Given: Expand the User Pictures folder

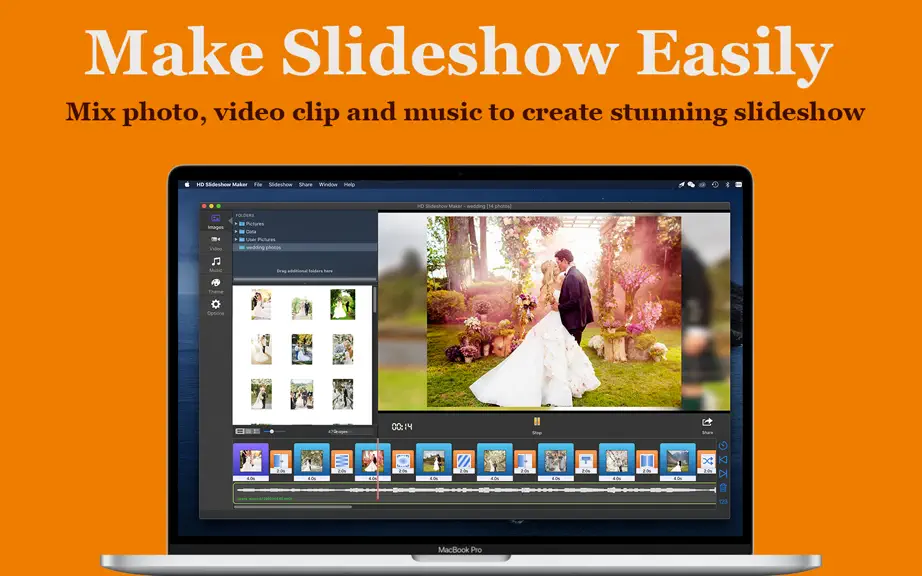Looking at the screenshot, I should point(236,239).
